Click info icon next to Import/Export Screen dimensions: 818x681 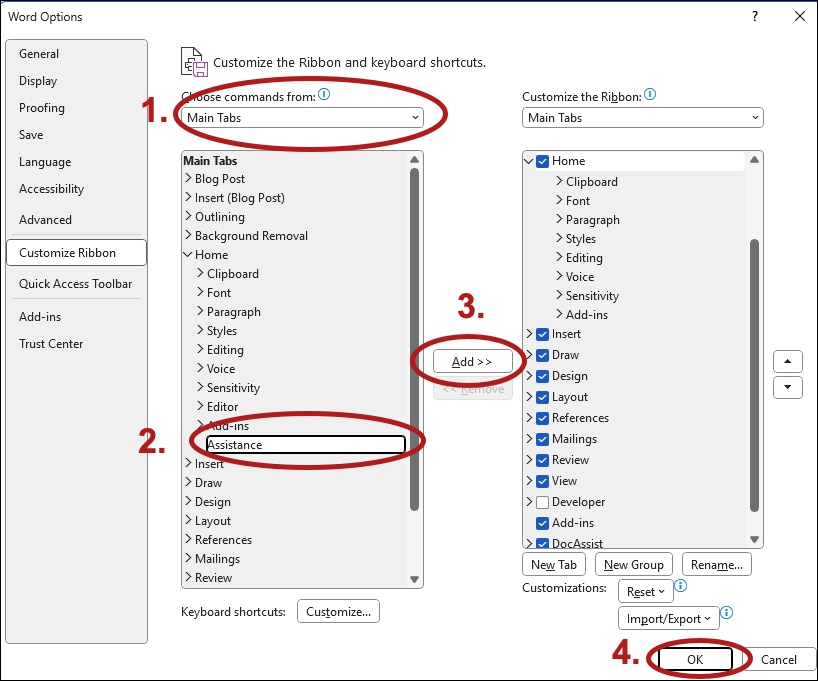(x=727, y=613)
